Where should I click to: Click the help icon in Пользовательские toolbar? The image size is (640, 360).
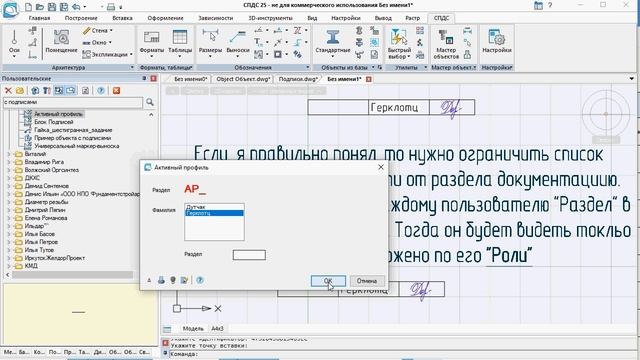[x=101, y=91]
